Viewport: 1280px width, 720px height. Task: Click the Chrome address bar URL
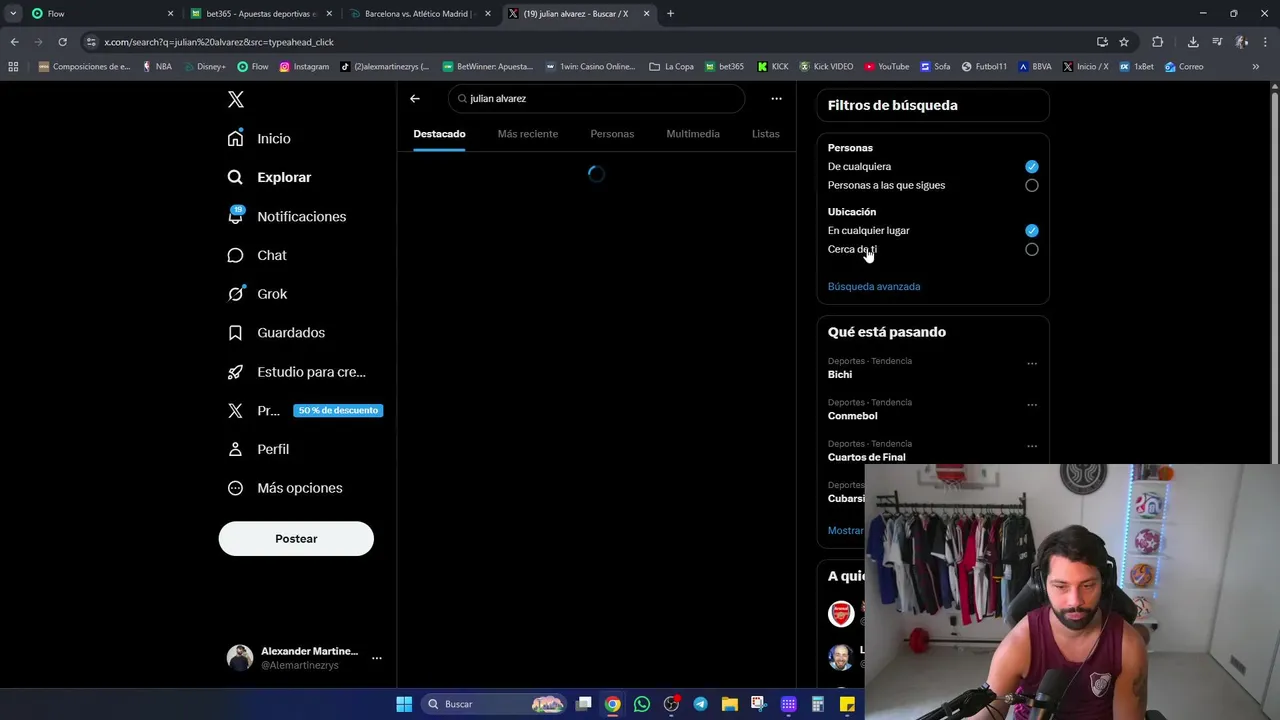point(219,42)
